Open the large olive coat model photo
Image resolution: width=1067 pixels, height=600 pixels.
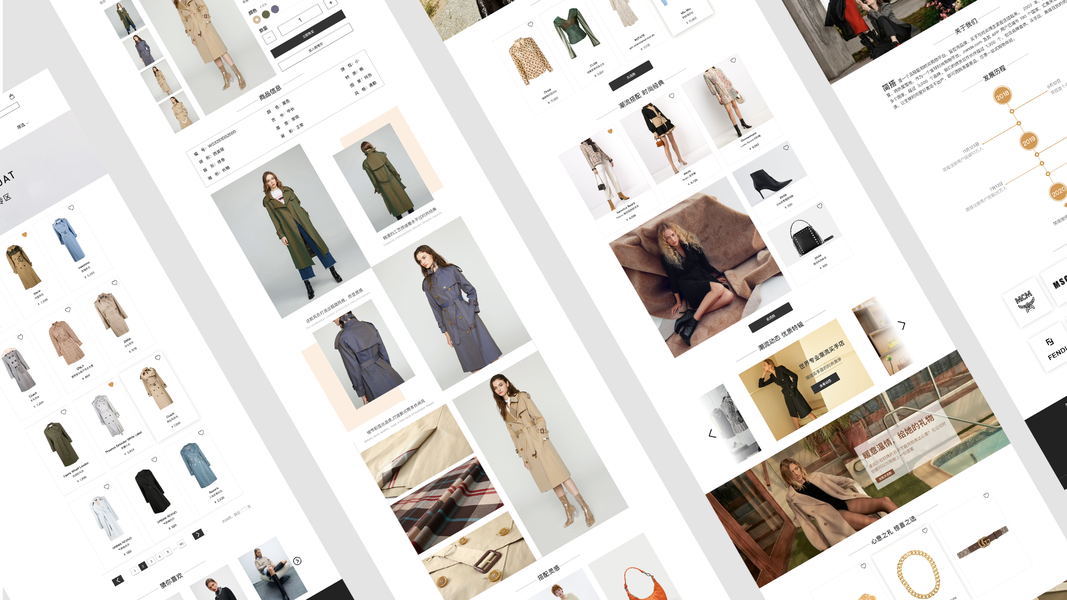point(291,231)
